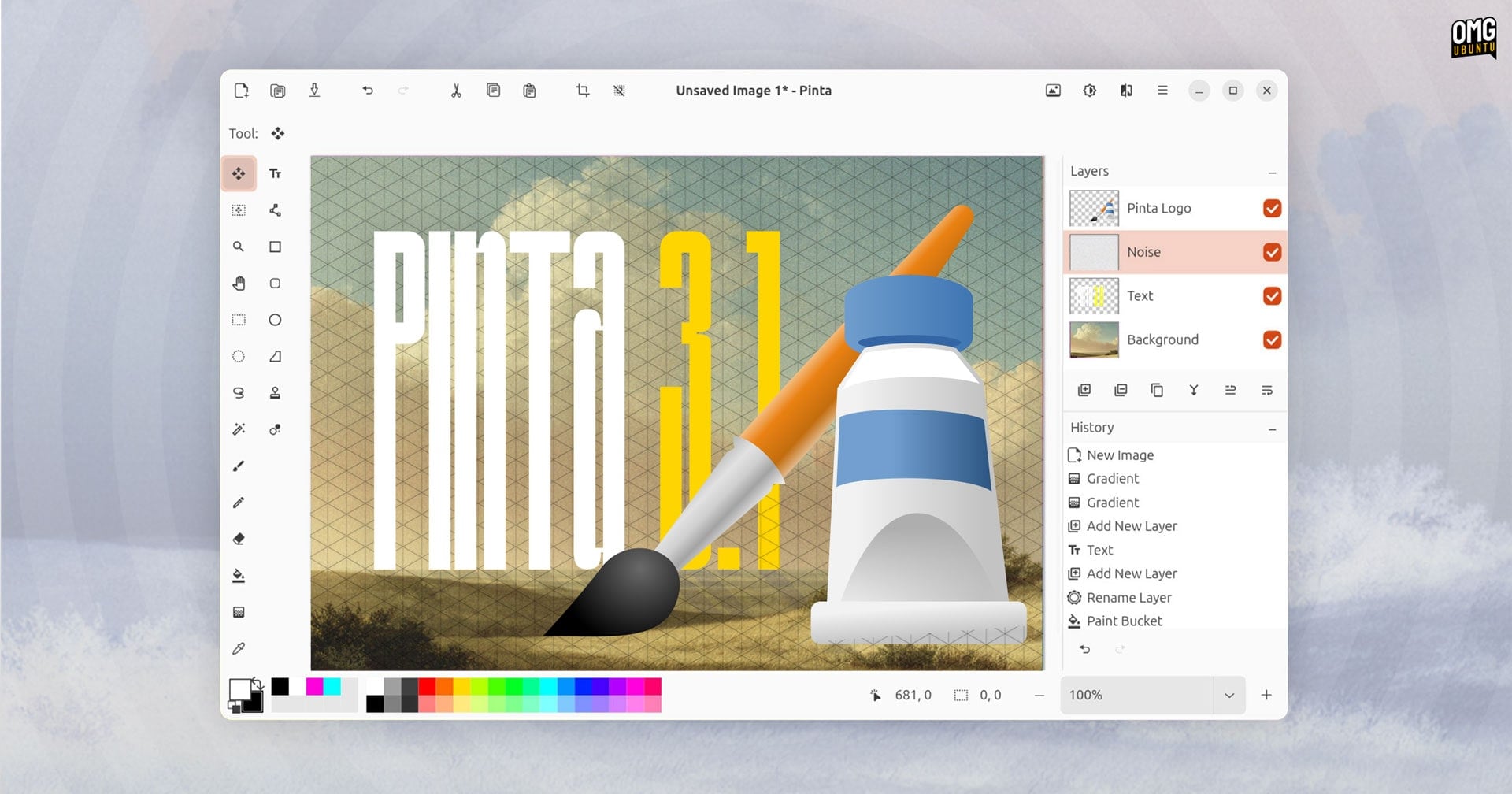1512x794 pixels.
Task: Collapse the Layers panel
Action: tap(1273, 171)
